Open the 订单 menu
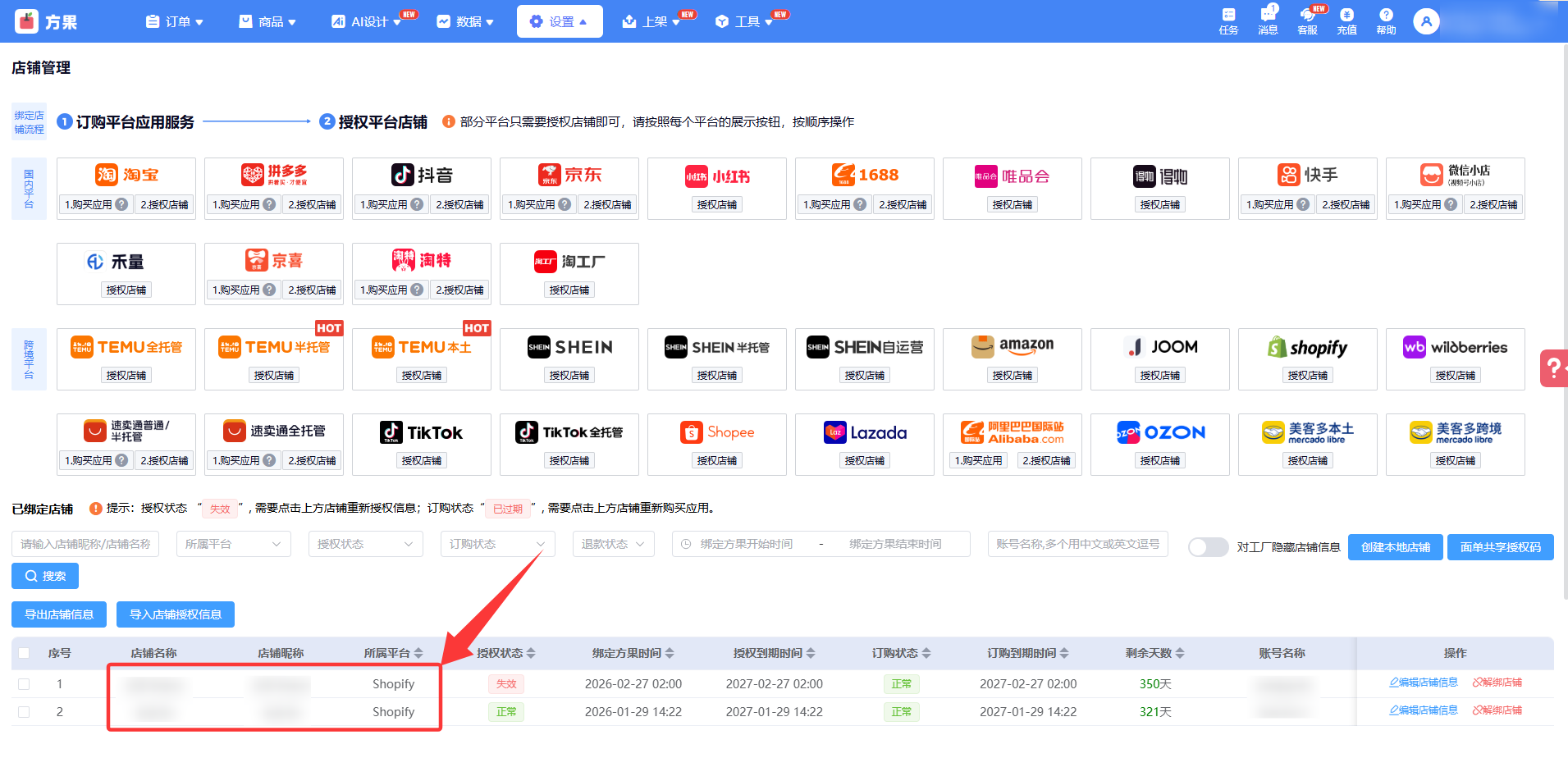 tap(174, 21)
